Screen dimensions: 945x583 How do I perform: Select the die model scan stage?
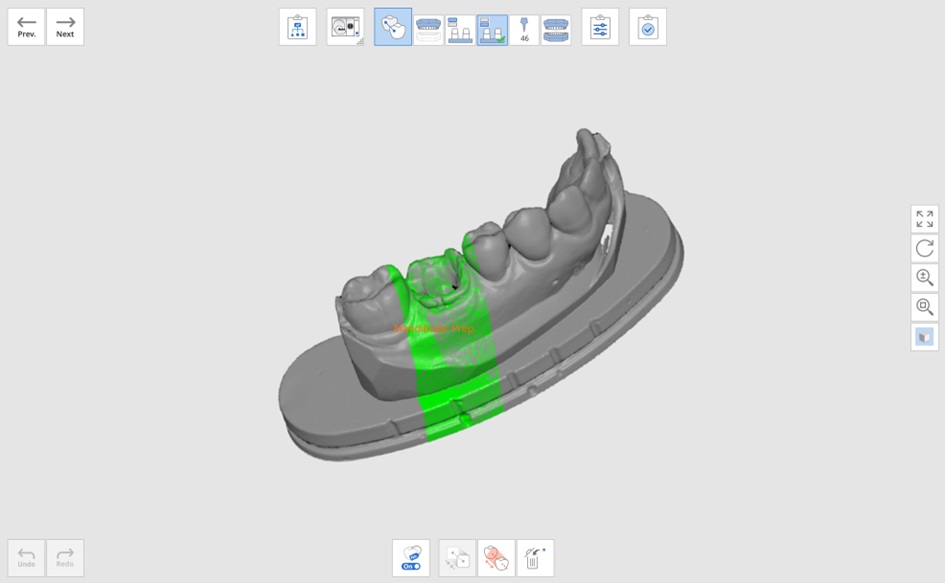(460, 30)
